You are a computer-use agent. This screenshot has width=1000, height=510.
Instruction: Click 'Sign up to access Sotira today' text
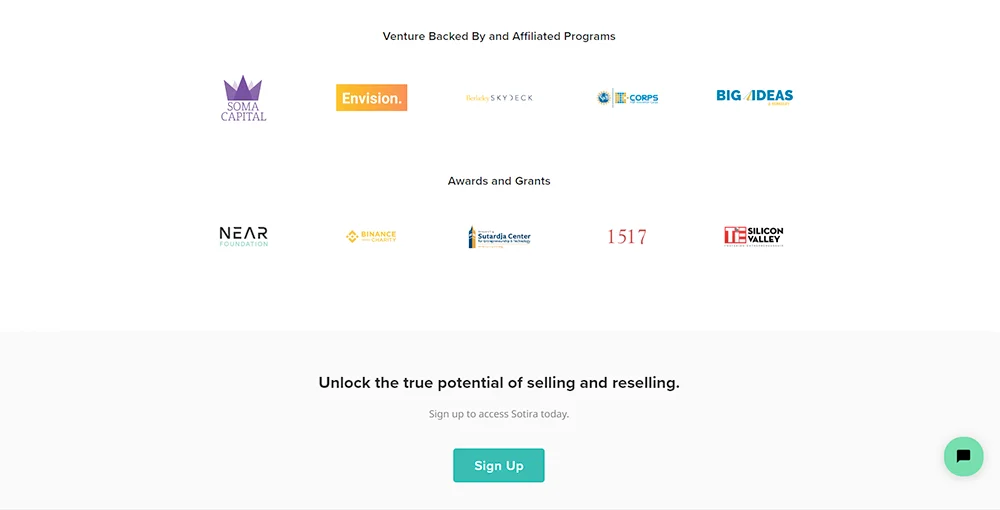(x=499, y=414)
